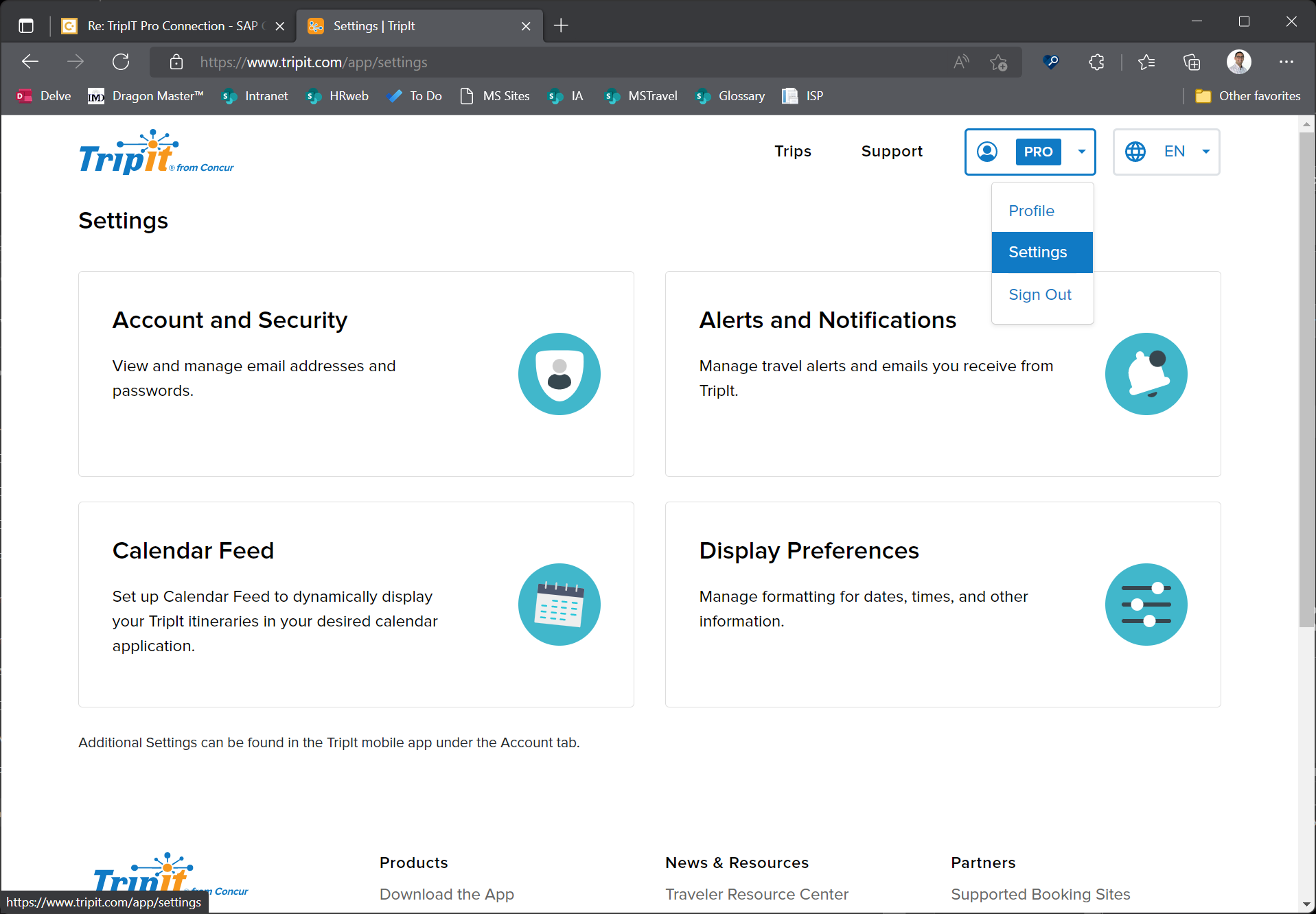Click the globe language icon

[1135, 152]
